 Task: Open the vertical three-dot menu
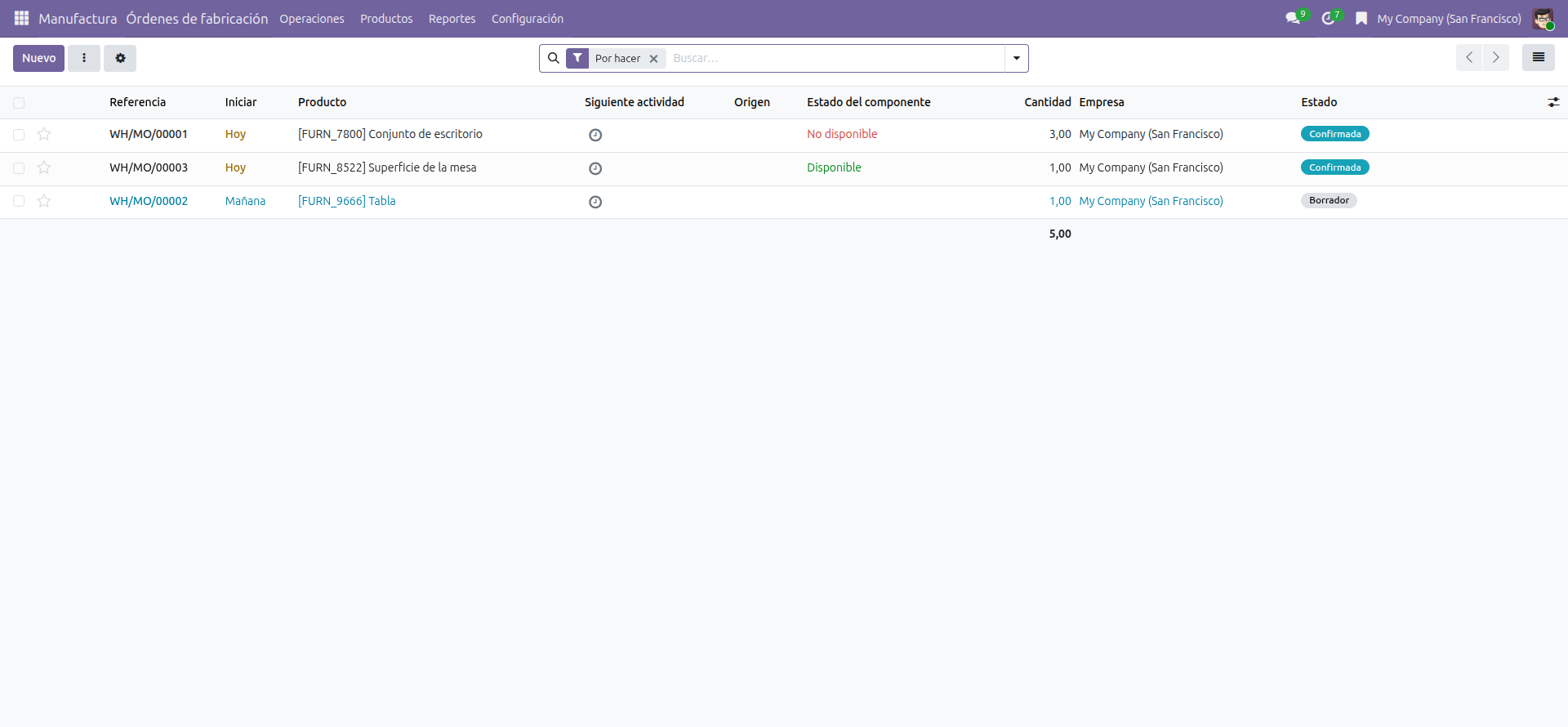(x=84, y=58)
